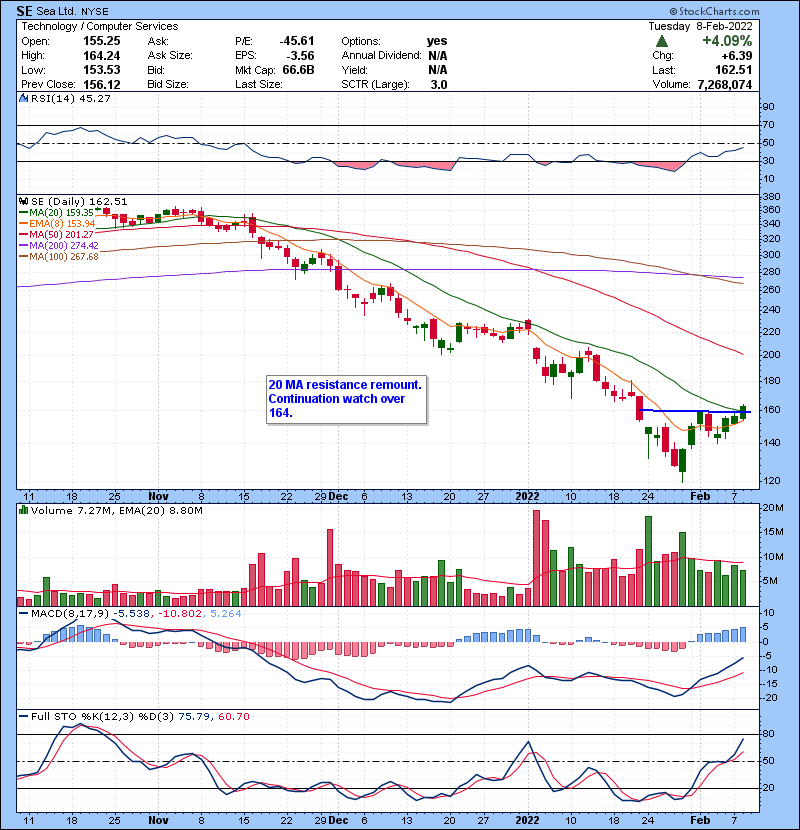800x830 pixels.
Task: Click the Sea Ltd. company name
Action: 57,11
